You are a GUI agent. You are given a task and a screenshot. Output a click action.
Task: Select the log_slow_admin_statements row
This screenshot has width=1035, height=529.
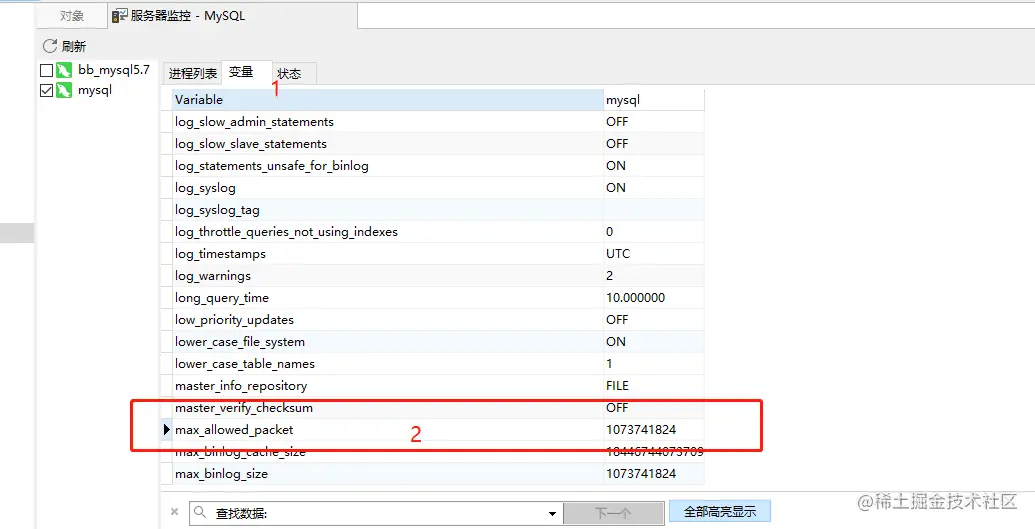432,122
